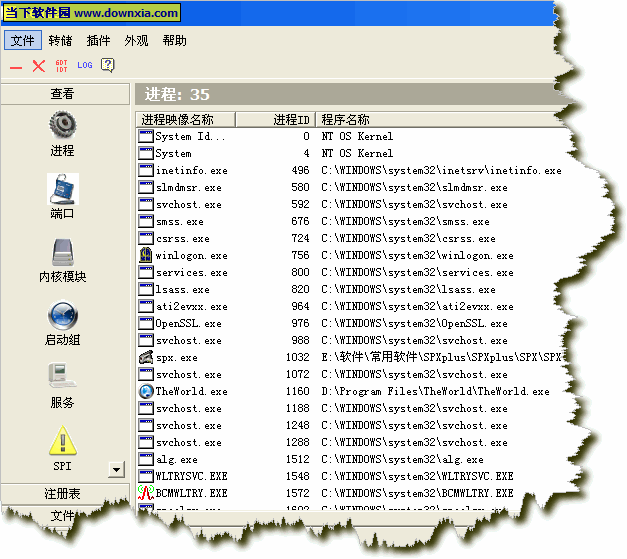Open the 插件 menu
This screenshot has height=559, width=627.
pyautogui.click(x=98, y=40)
